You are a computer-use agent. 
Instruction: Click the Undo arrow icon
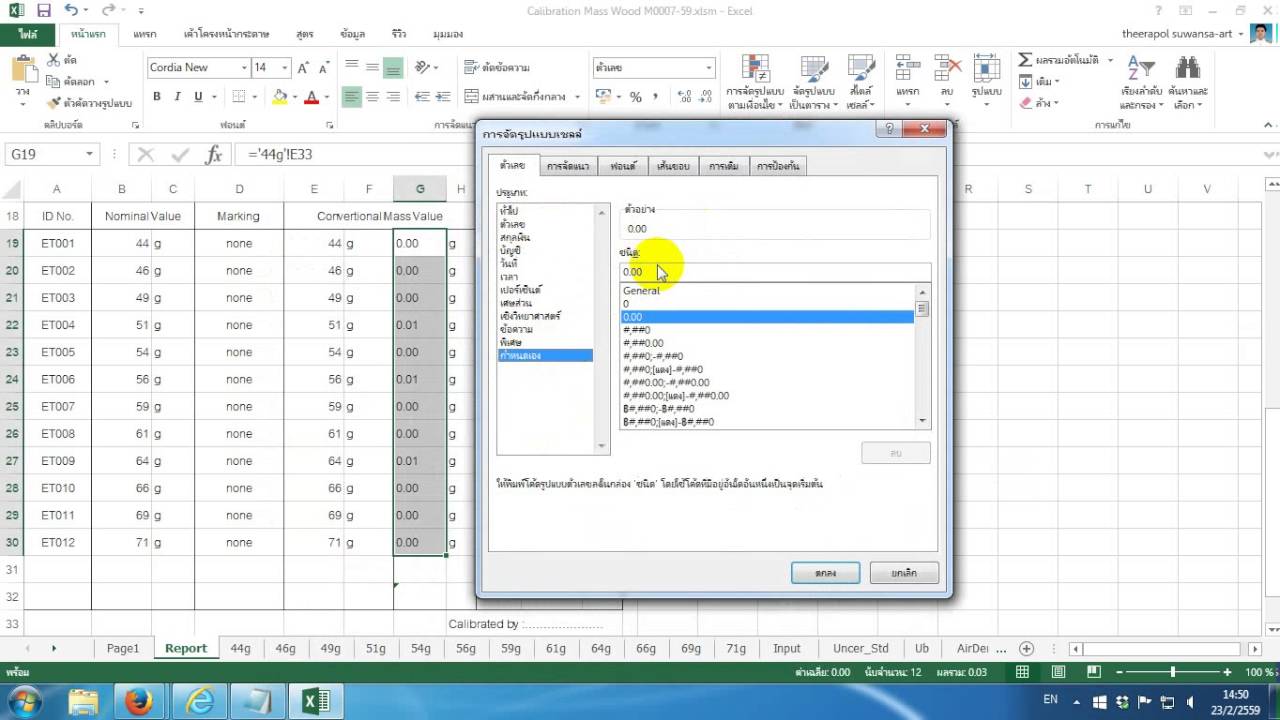tap(71, 10)
